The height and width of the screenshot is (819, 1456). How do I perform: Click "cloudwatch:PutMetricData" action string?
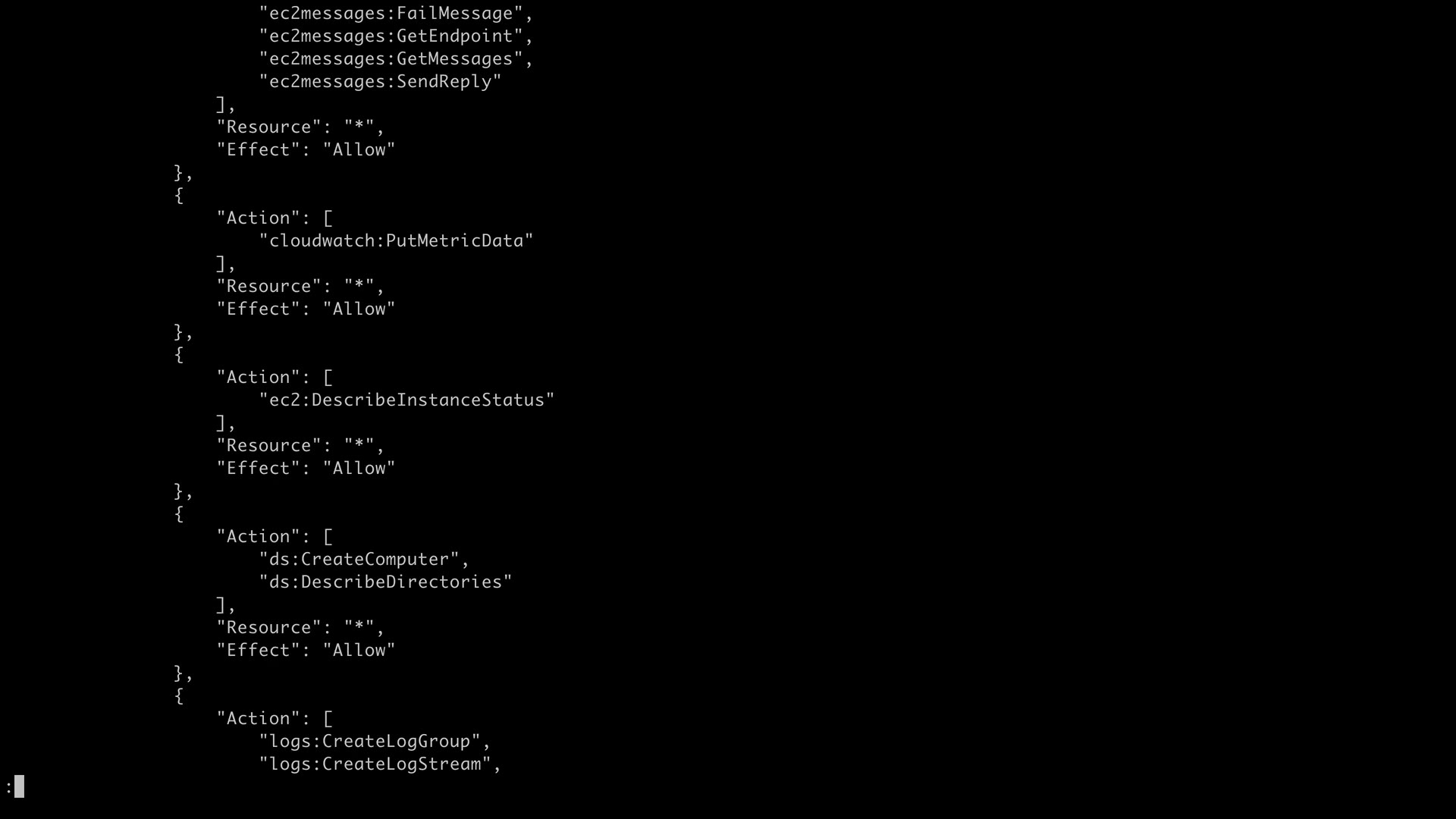coord(397,241)
